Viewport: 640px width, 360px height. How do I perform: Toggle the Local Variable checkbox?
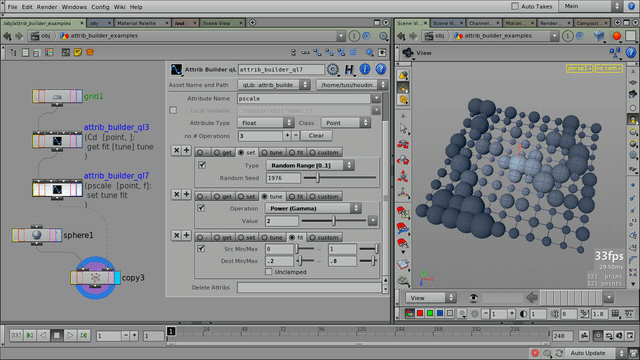[173, 110]
